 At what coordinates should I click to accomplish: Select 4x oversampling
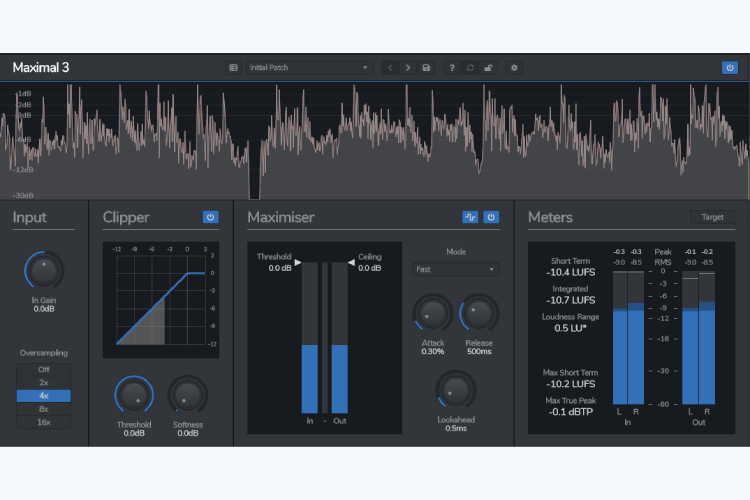(44, 396)
